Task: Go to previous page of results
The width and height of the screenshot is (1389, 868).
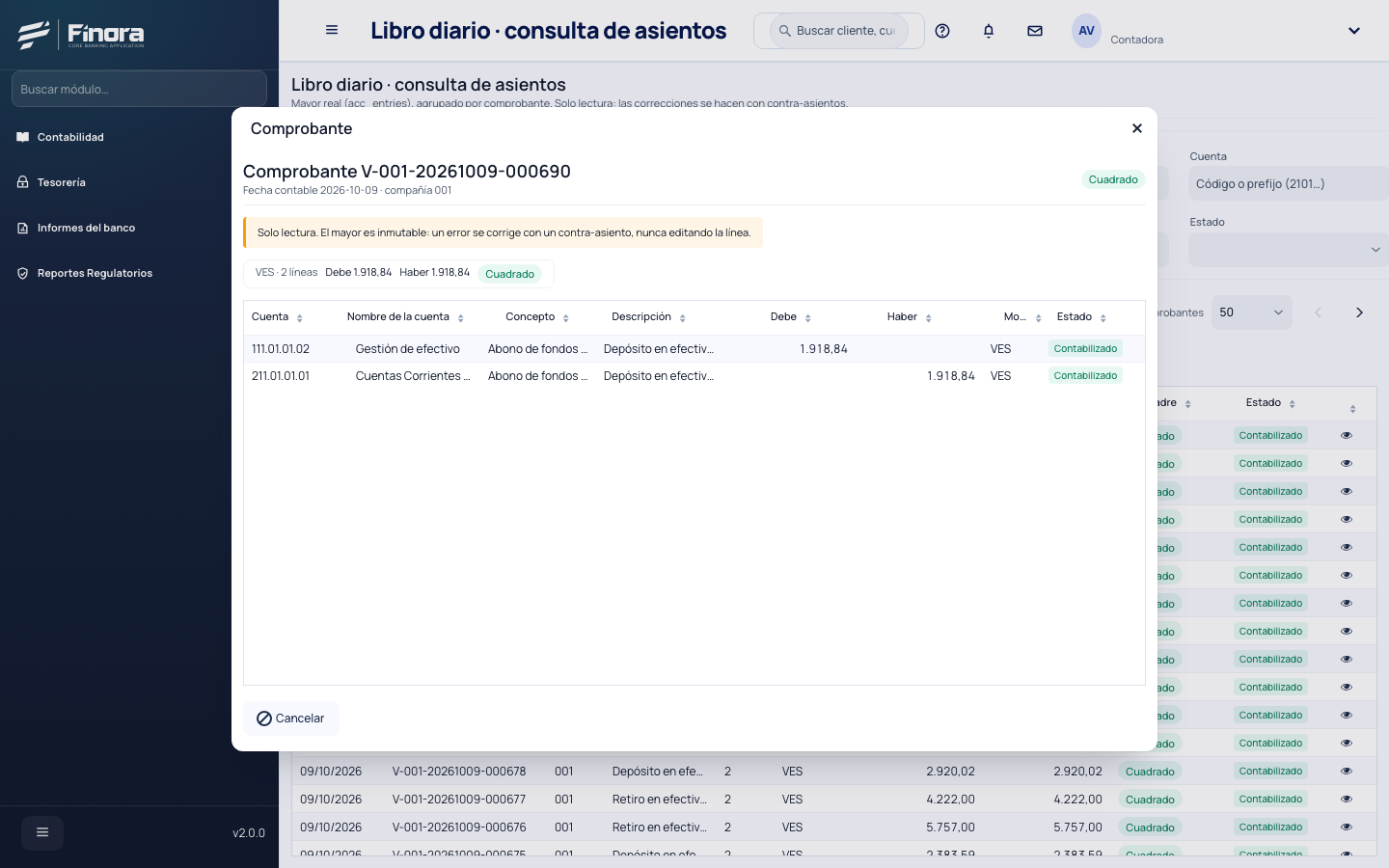Action: pos(1319,312)
